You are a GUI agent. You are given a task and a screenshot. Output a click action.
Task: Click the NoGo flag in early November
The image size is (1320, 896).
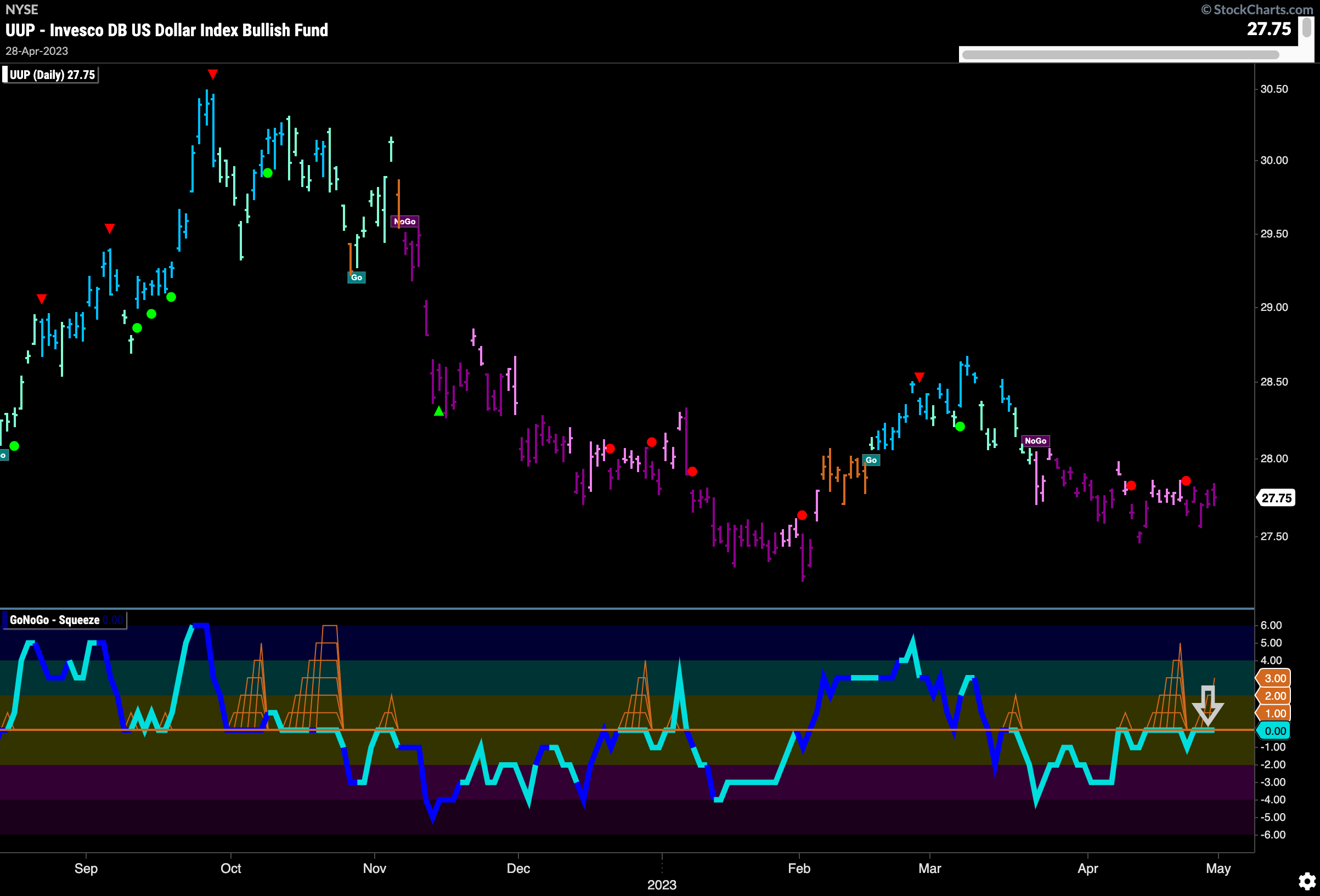405,222
